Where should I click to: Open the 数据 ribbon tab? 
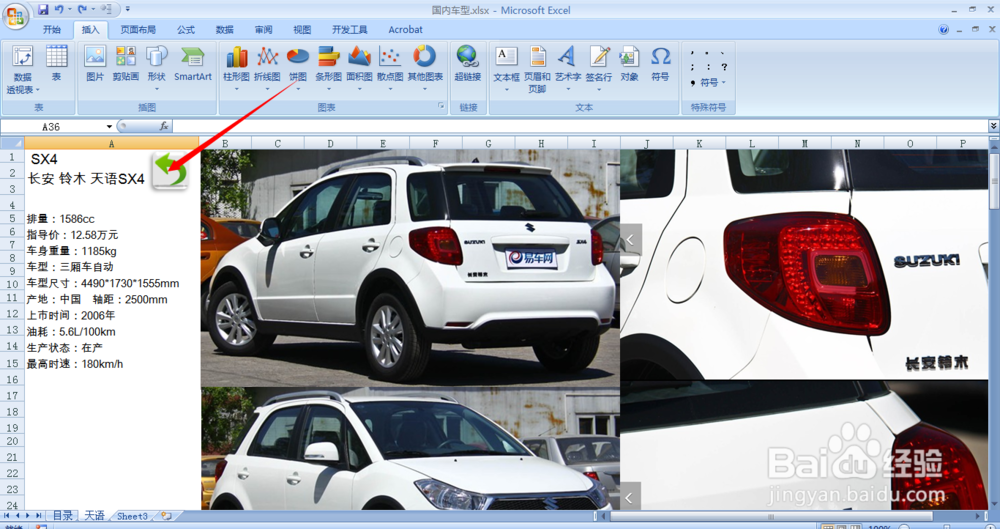[x=224, y=29]
